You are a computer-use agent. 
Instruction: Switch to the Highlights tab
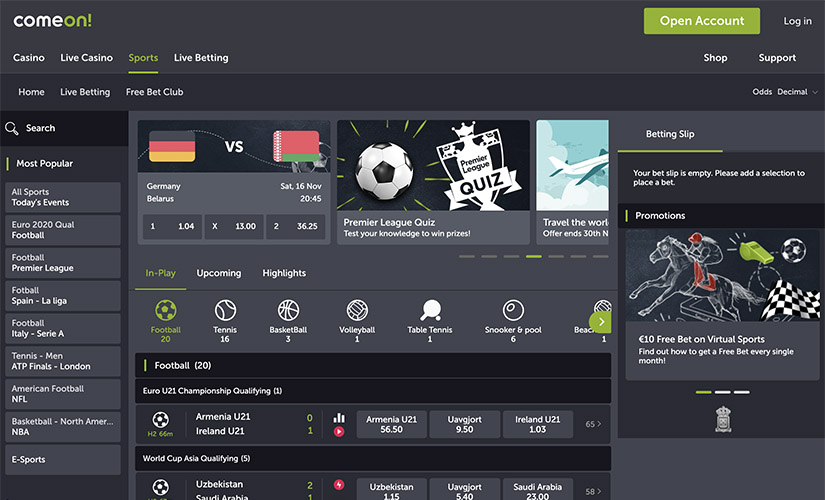(284, 273)
